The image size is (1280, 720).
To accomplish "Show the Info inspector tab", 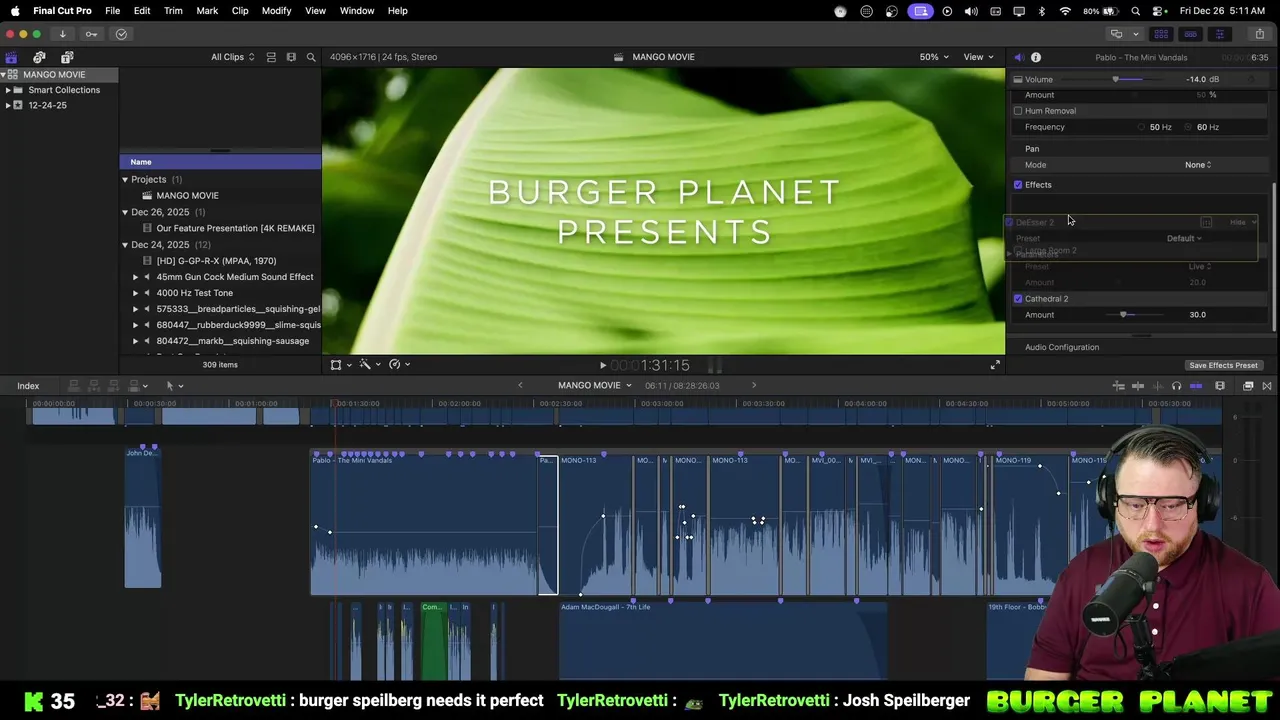I will click(x=1036, y=57).
